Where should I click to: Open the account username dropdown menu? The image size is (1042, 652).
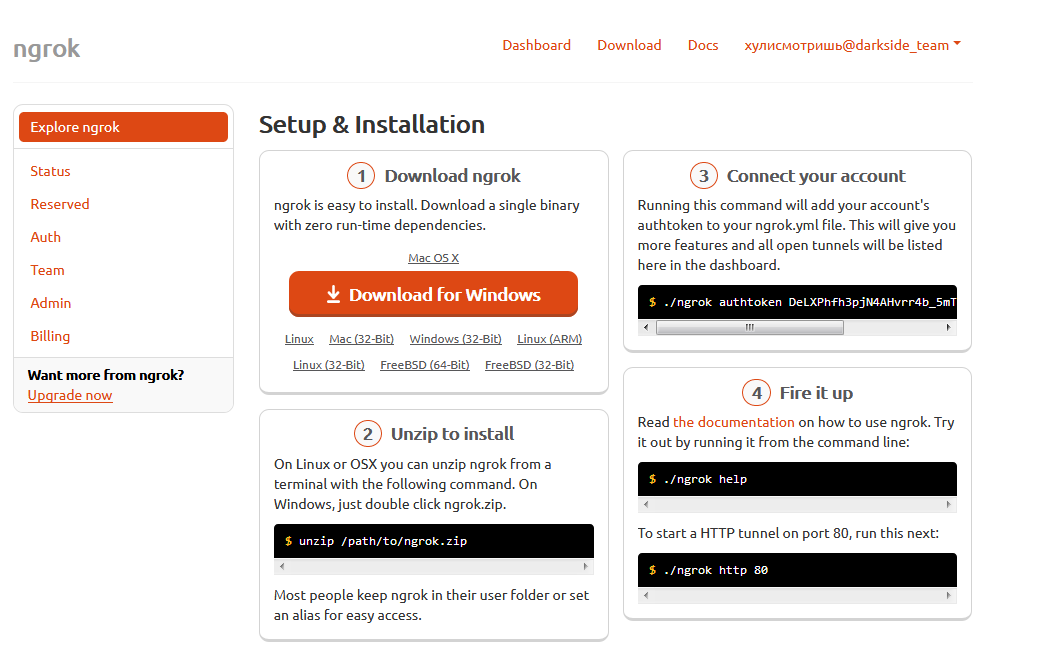[x=852, y=45]
